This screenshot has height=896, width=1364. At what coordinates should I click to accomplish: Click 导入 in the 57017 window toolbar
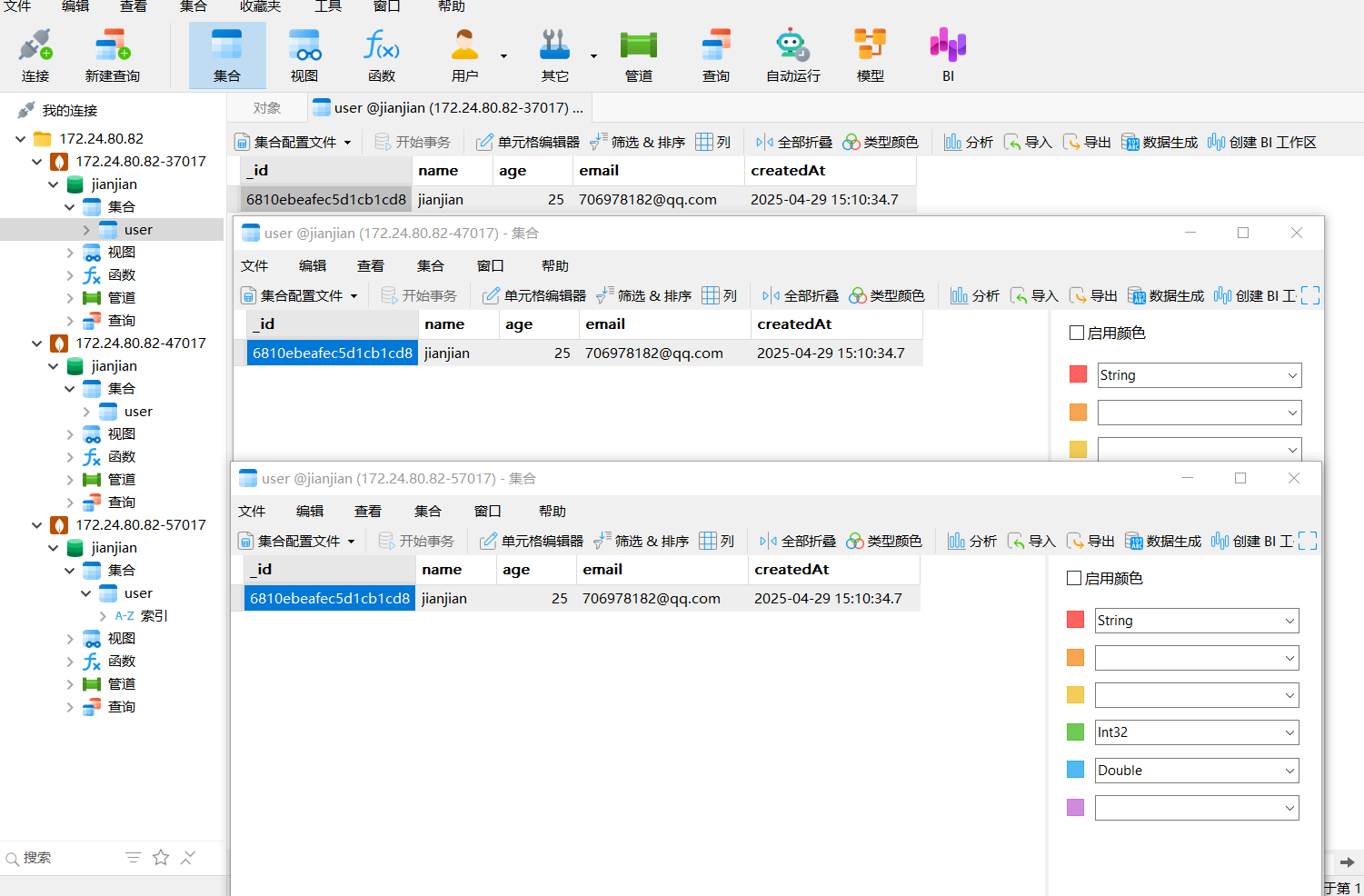point(1031,541)
